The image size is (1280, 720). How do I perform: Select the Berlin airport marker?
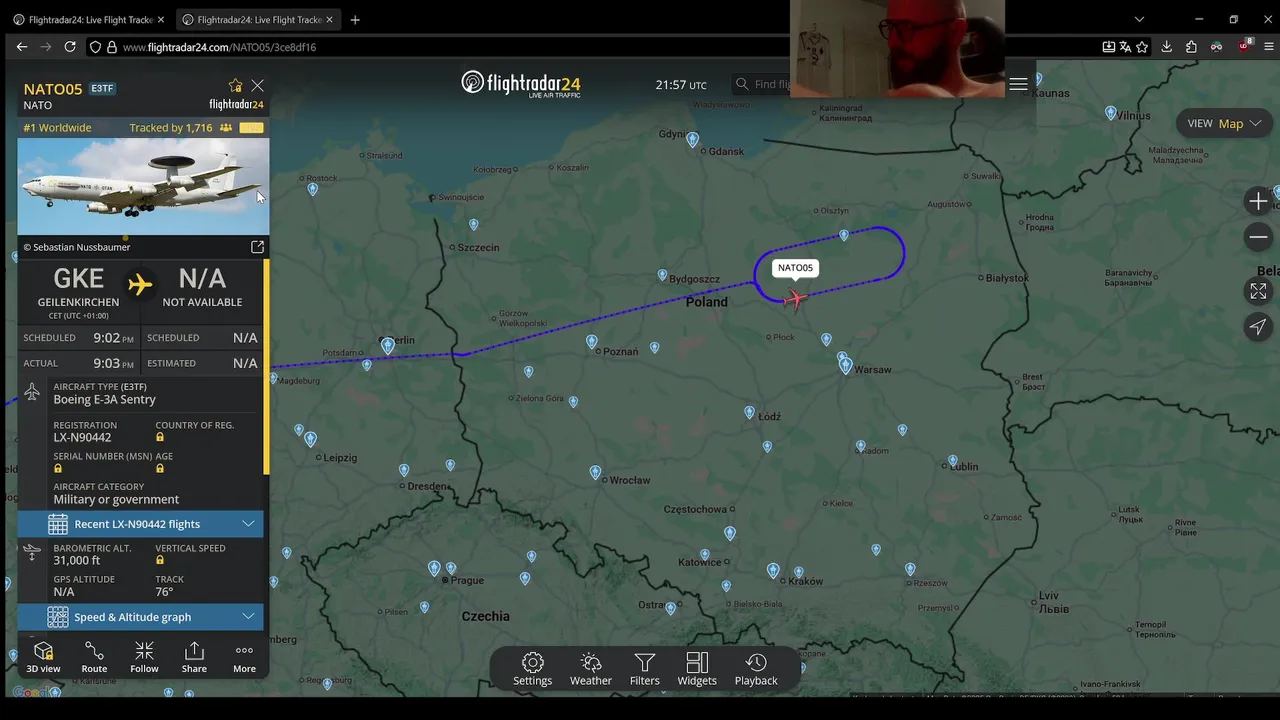(x=388, y=345)
